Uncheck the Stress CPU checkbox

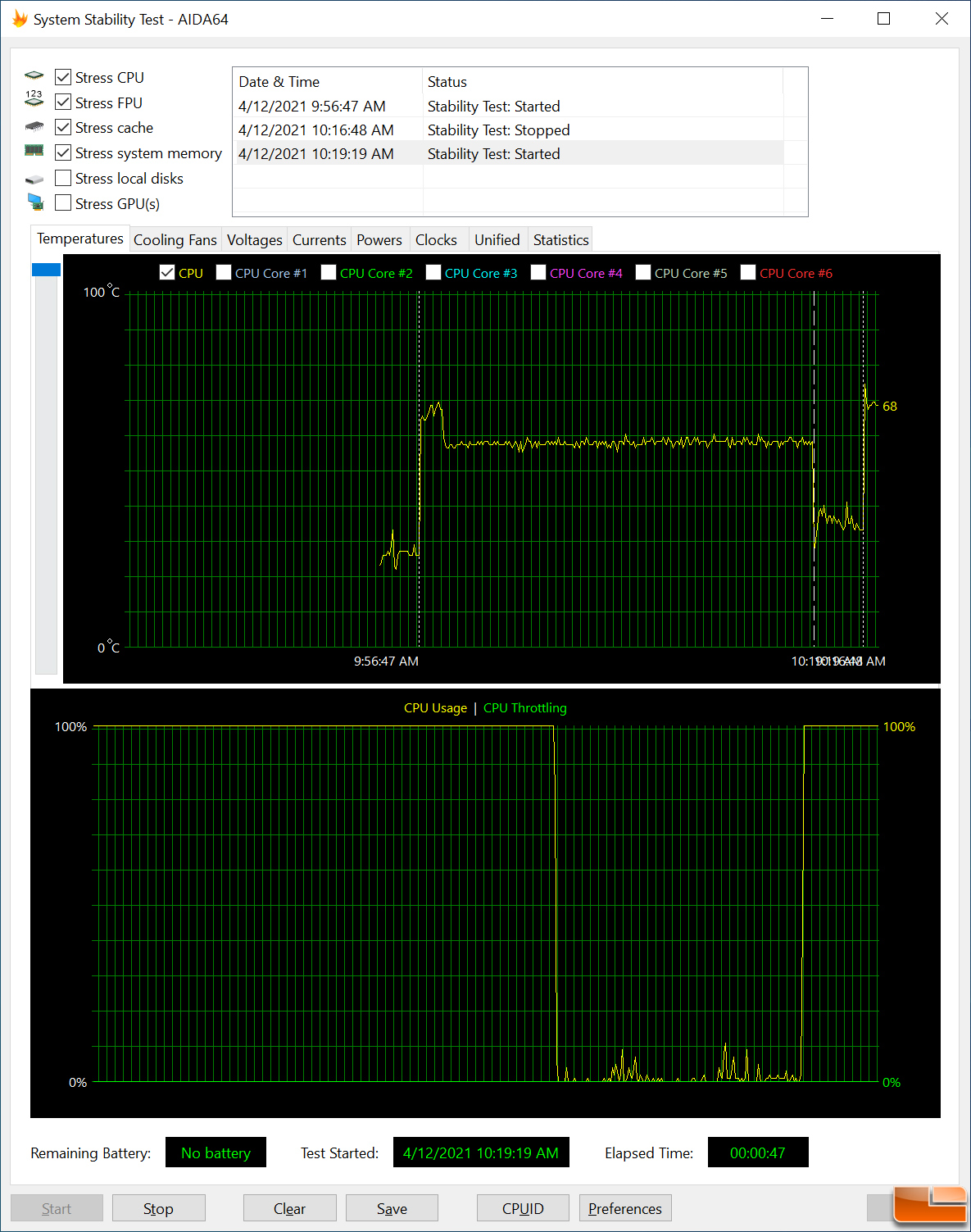point(63,77)
